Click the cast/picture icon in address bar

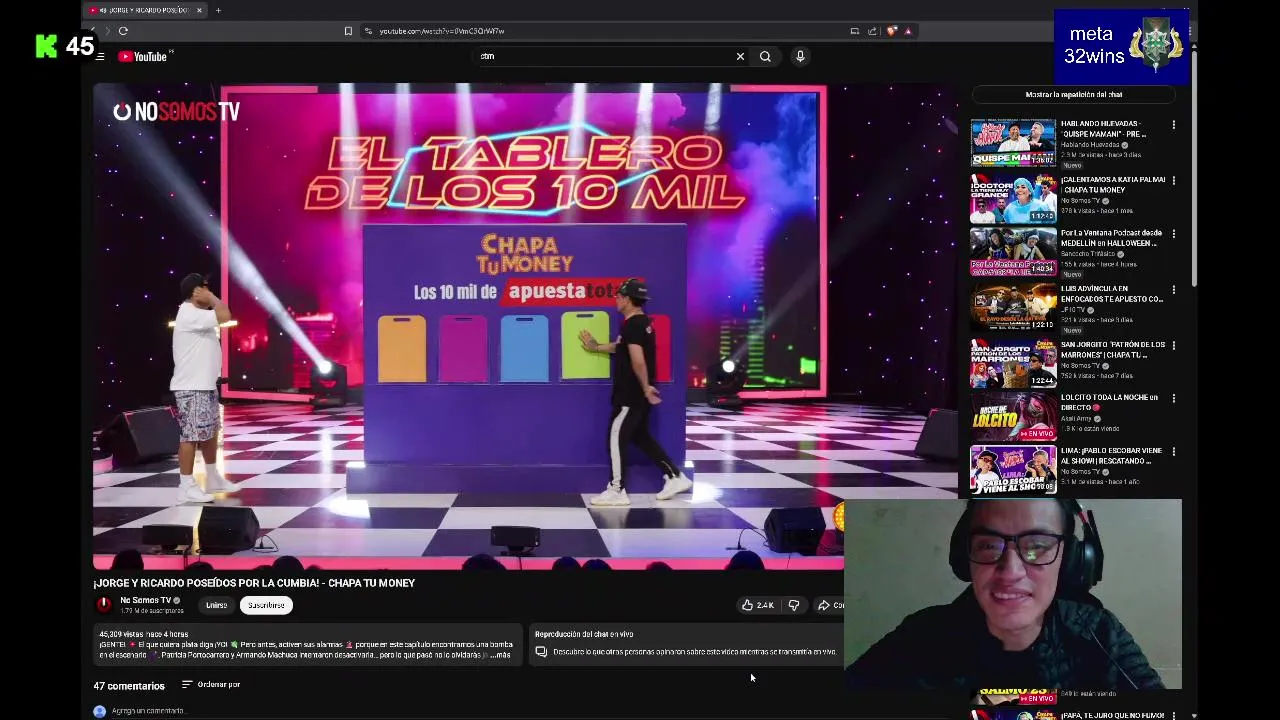click(x=854, y=31)
